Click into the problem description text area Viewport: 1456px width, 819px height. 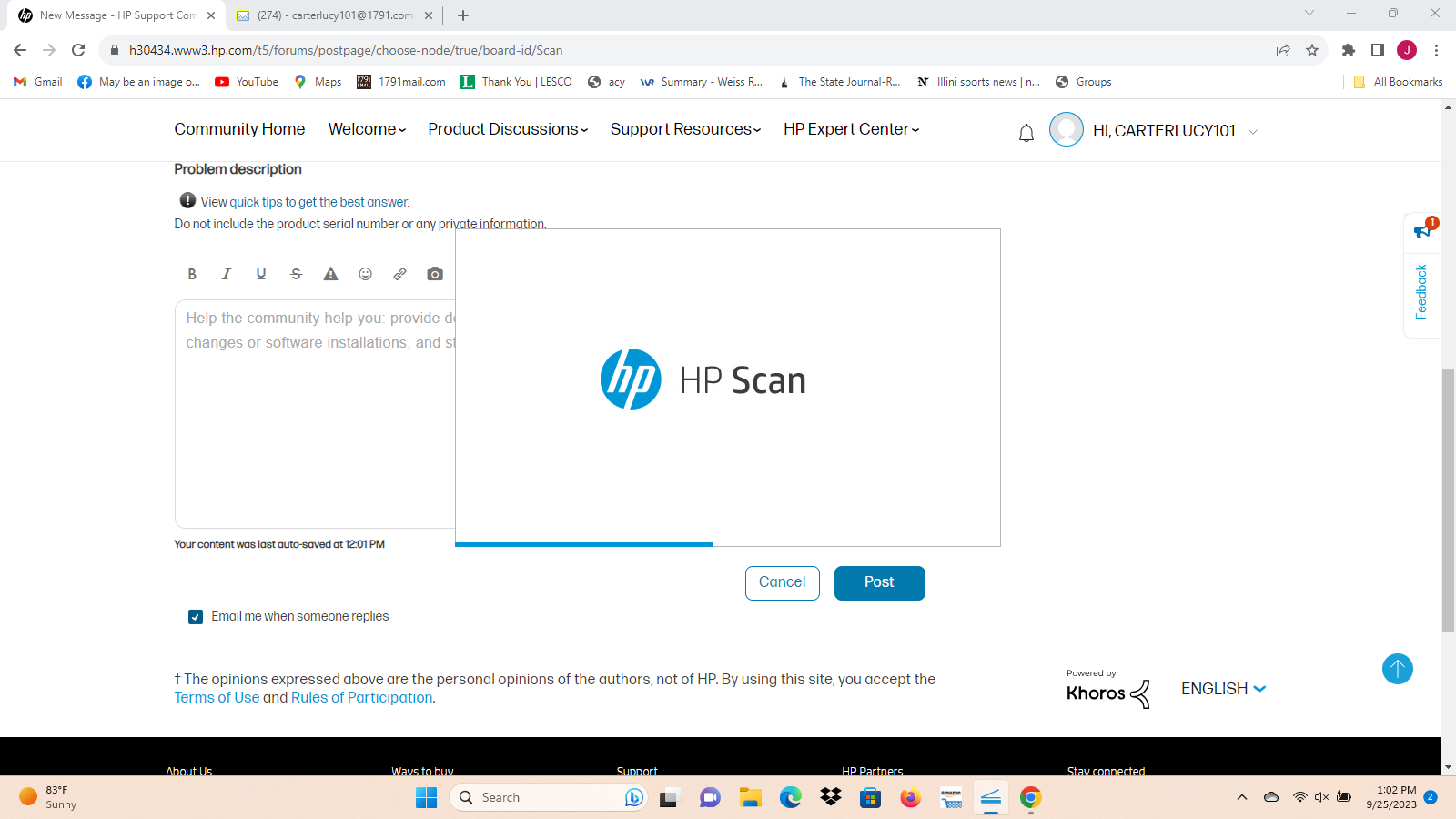coord(315,414)
